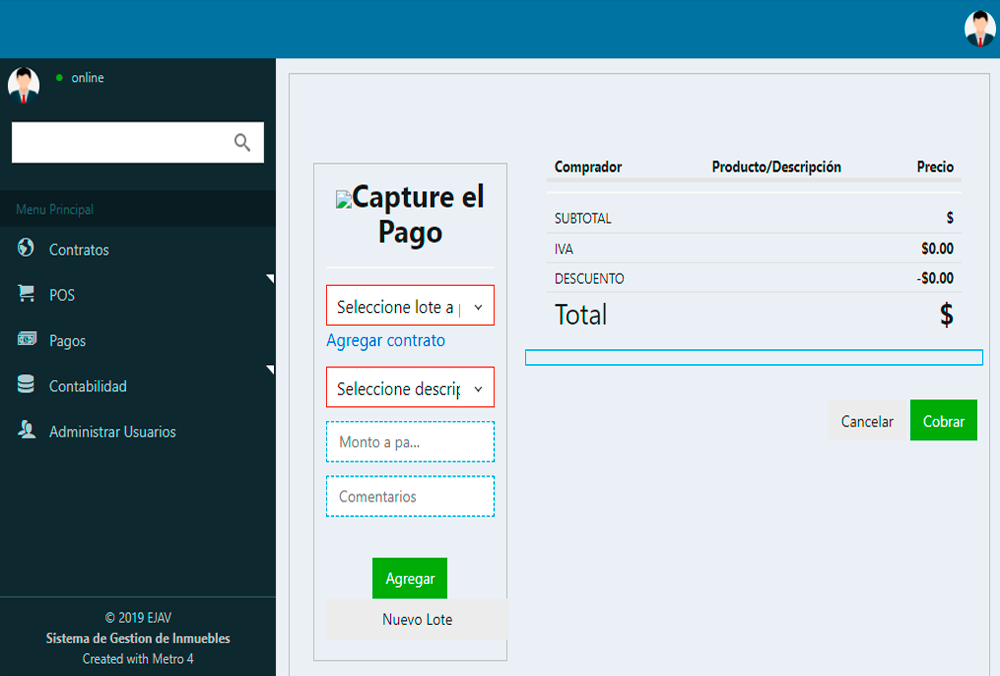Click the Cancelar button
Screen dimensions: 1000x676
tap(867, 421)
